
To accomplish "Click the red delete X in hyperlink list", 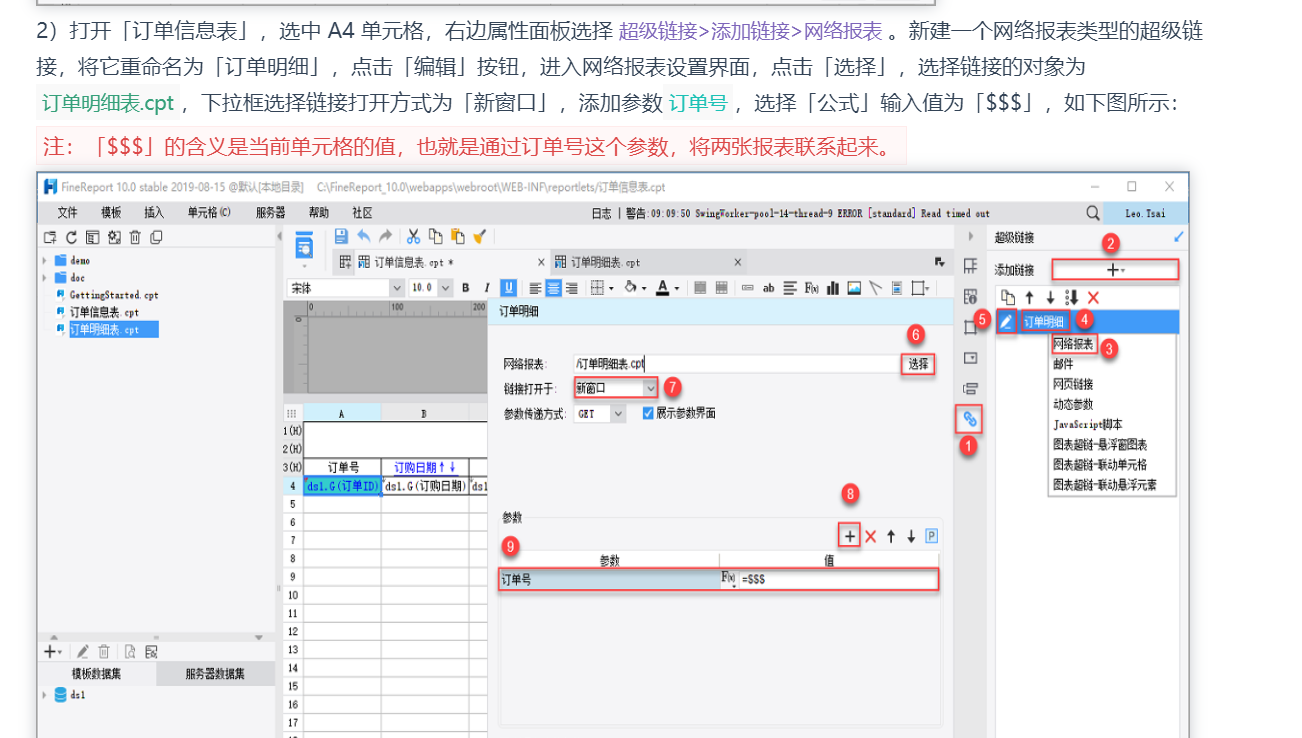I will (1093, 297).
